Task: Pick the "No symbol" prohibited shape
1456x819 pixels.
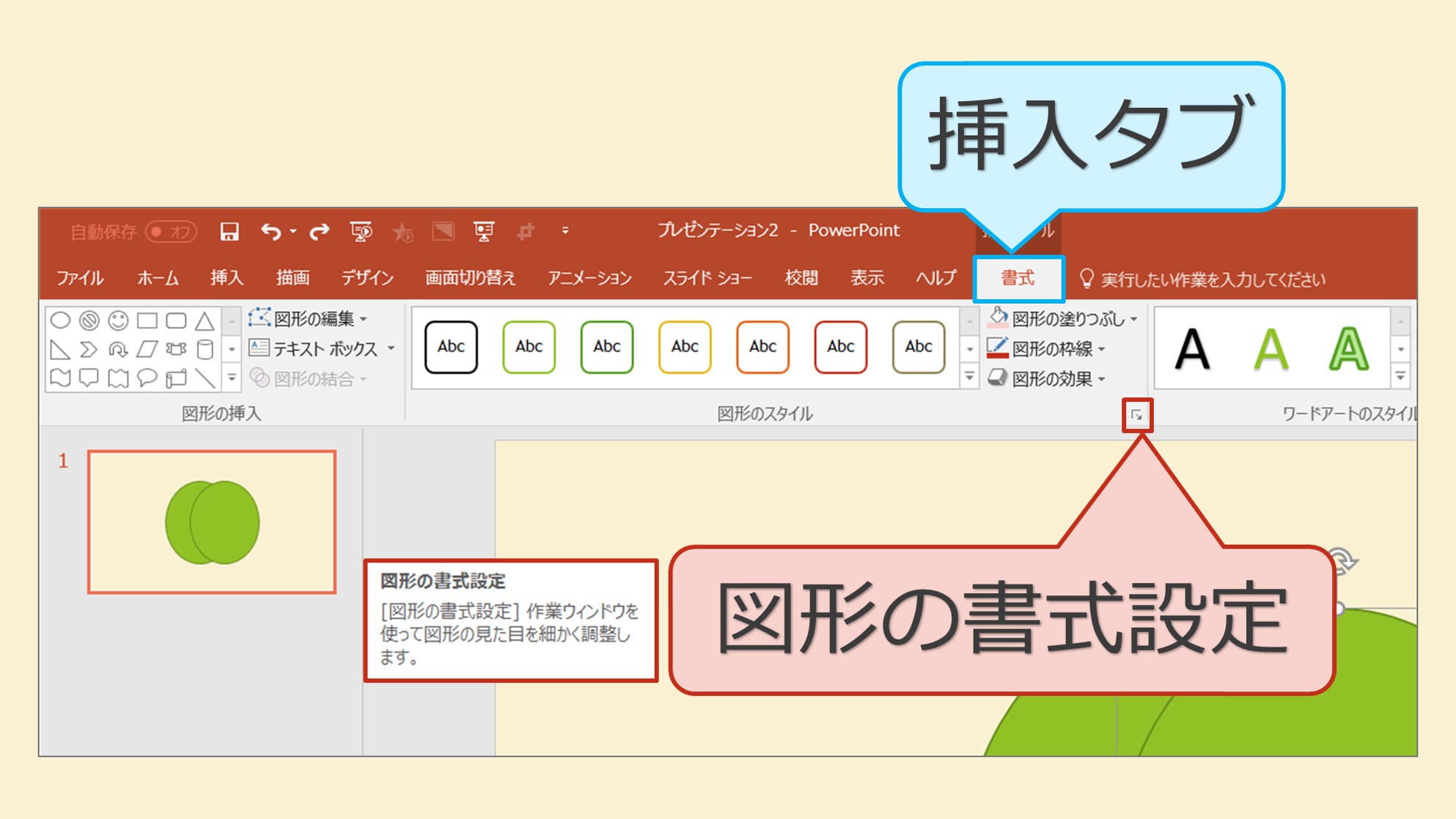Action: (89, 320)
